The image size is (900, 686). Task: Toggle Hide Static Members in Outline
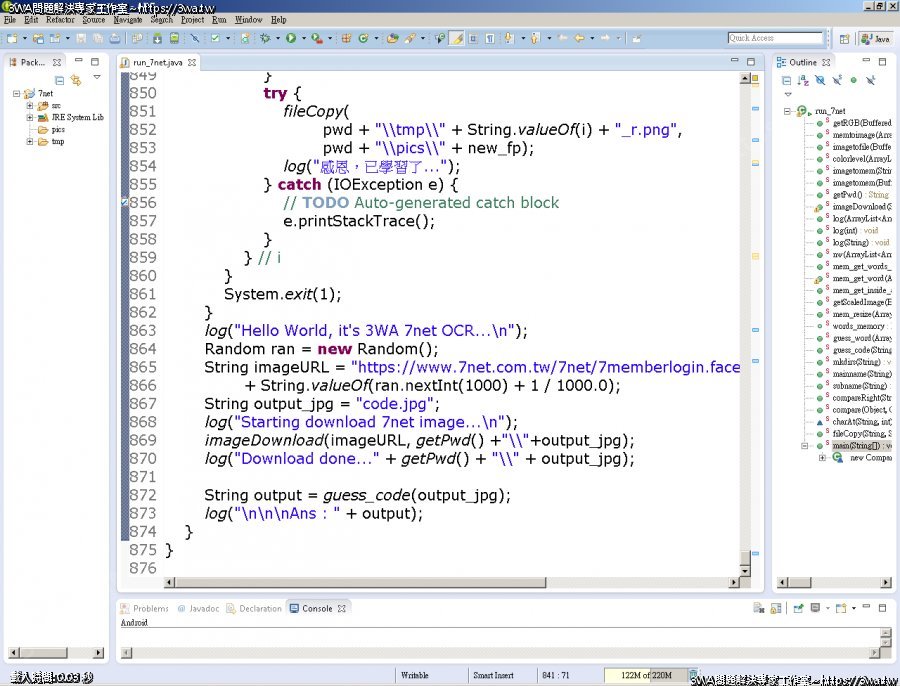pyautogui.click(x=837, y=80)
